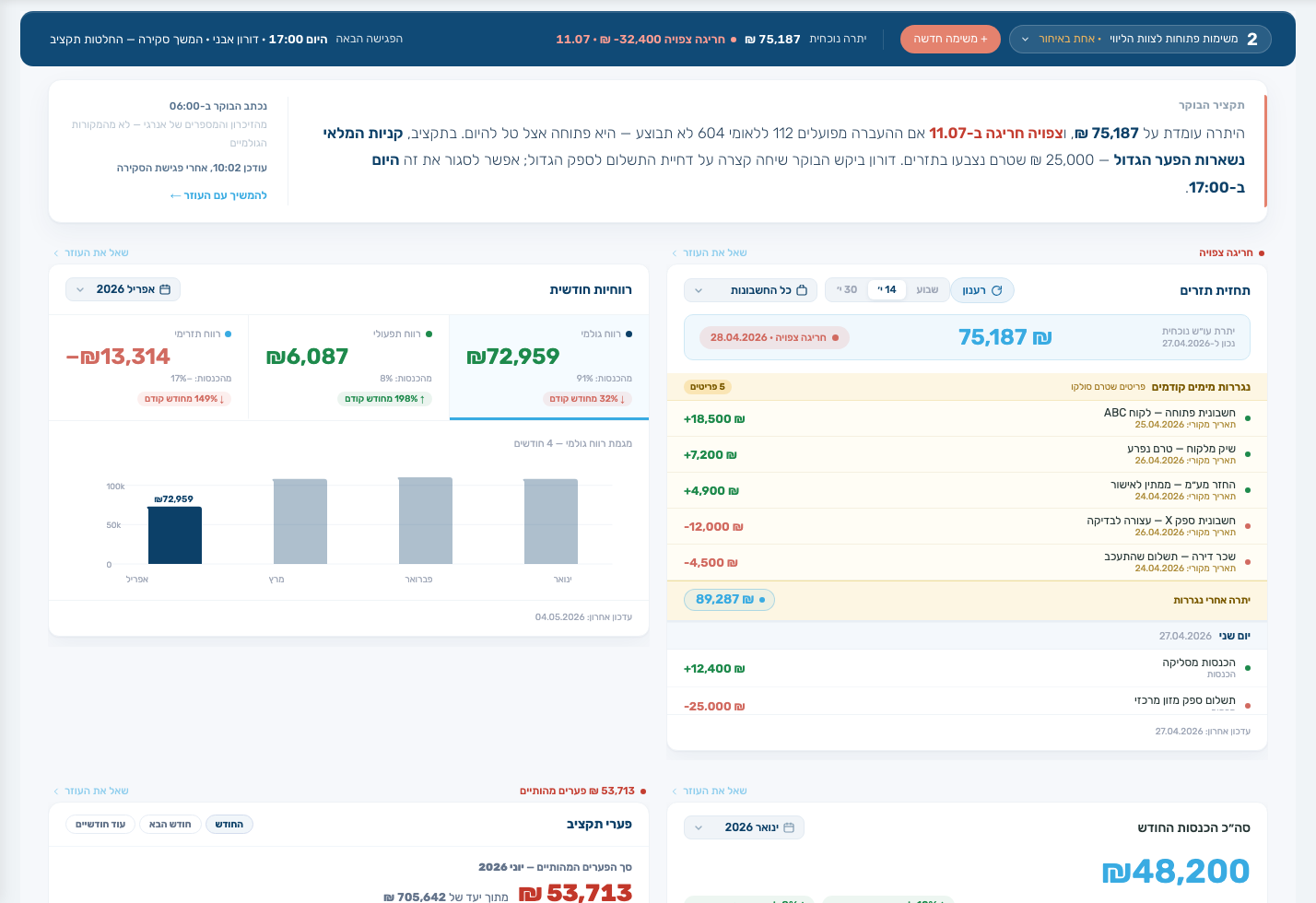Click the April bar in gross profit chart

click(175, 535)
